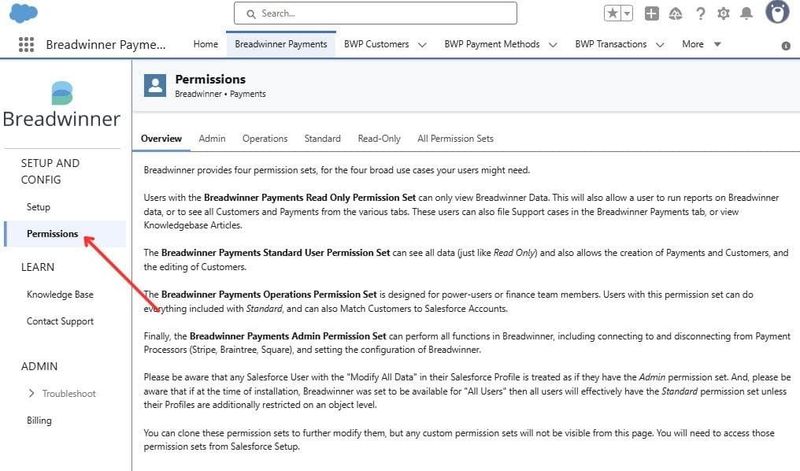The width and height of the screenshot is (800, 471).
Task: Go to the Home navigation tab
Action: tap(205, 45)
